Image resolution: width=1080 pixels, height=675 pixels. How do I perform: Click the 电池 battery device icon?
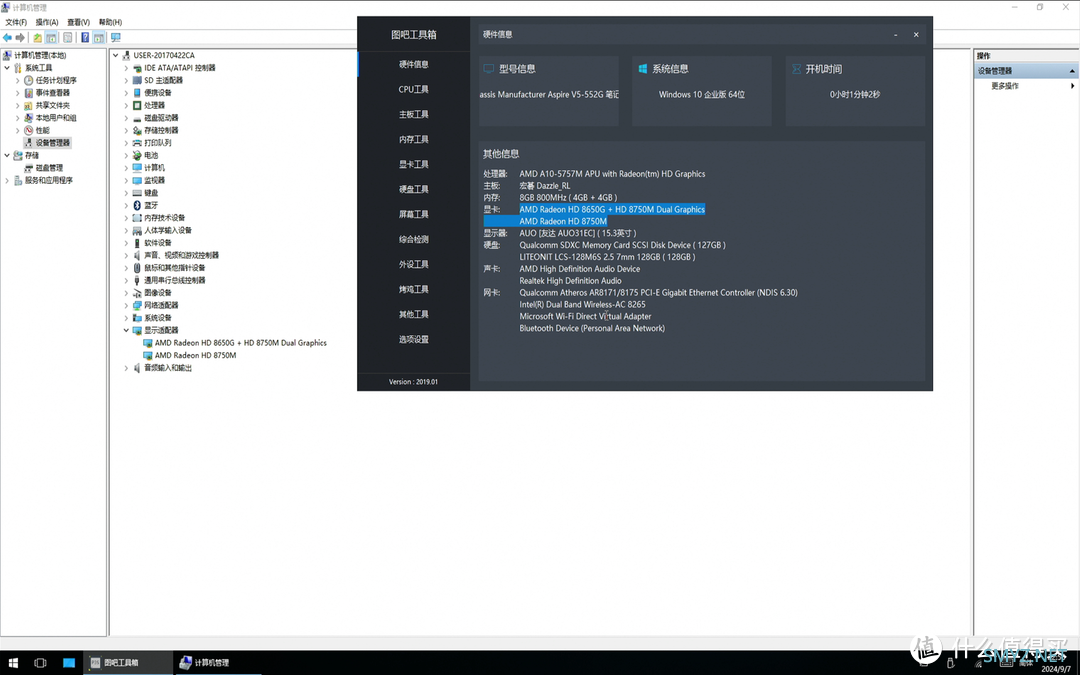point(137,155)
